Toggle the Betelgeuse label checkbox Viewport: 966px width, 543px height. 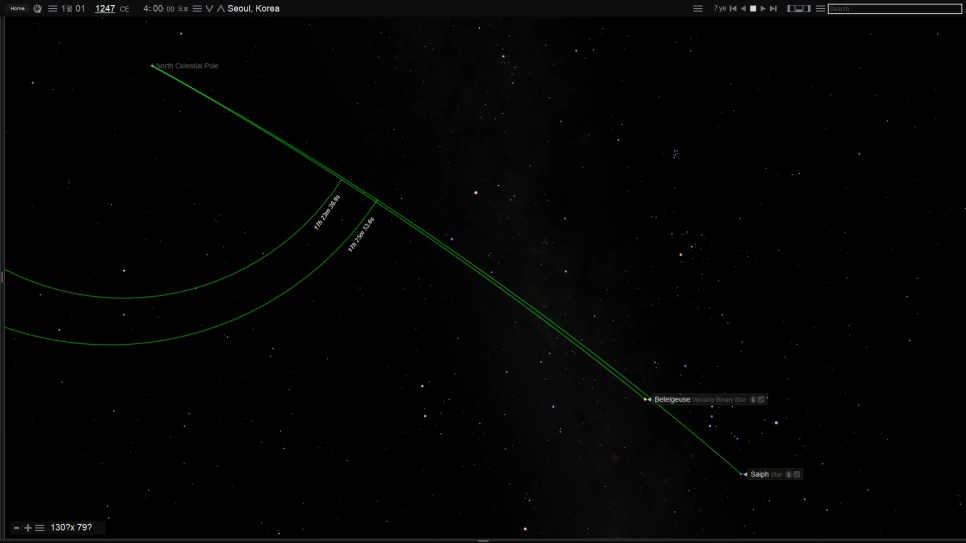[x=761, y=399]
